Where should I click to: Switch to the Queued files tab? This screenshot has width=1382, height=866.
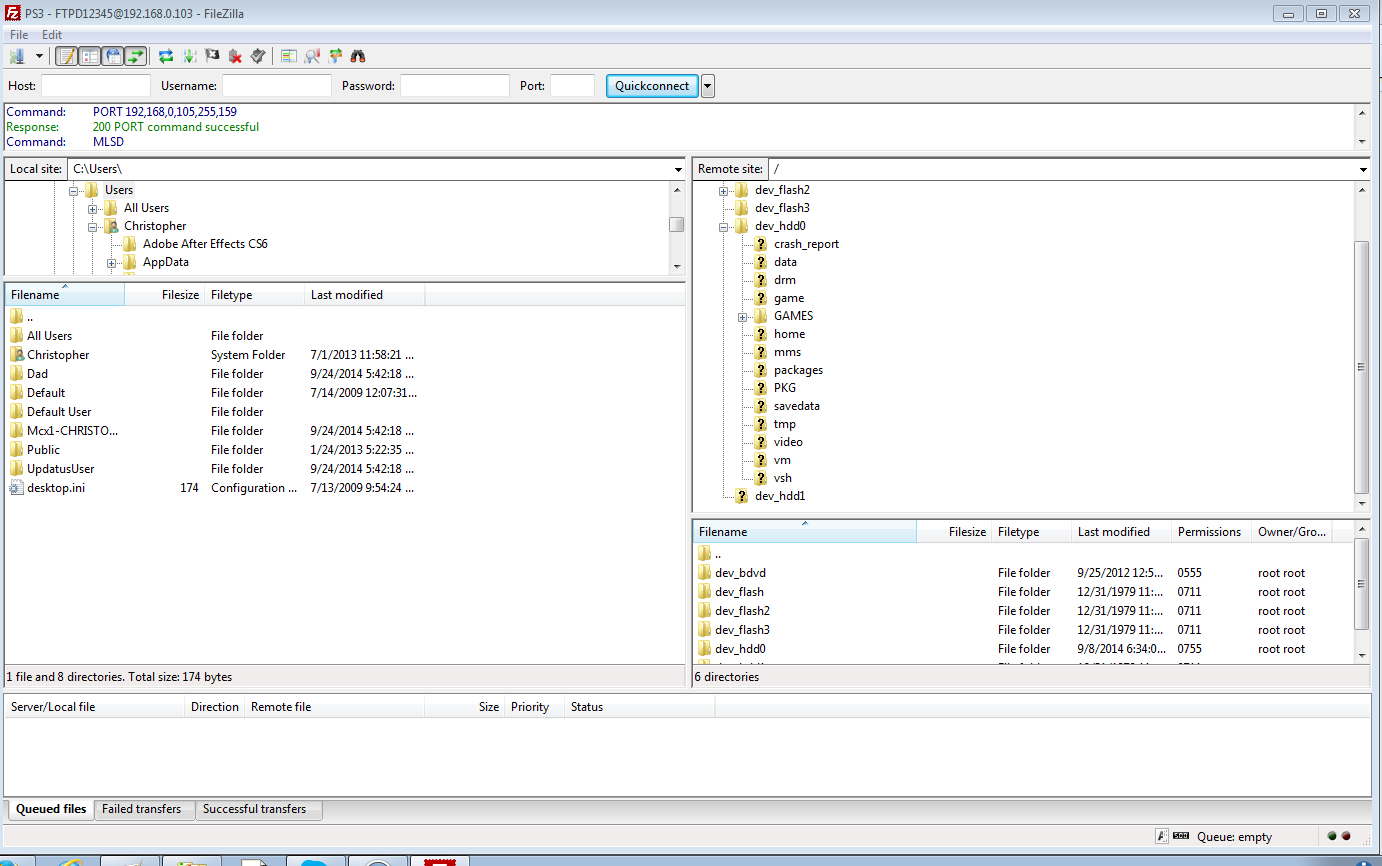pyautogui.click(x=51, y=809)
